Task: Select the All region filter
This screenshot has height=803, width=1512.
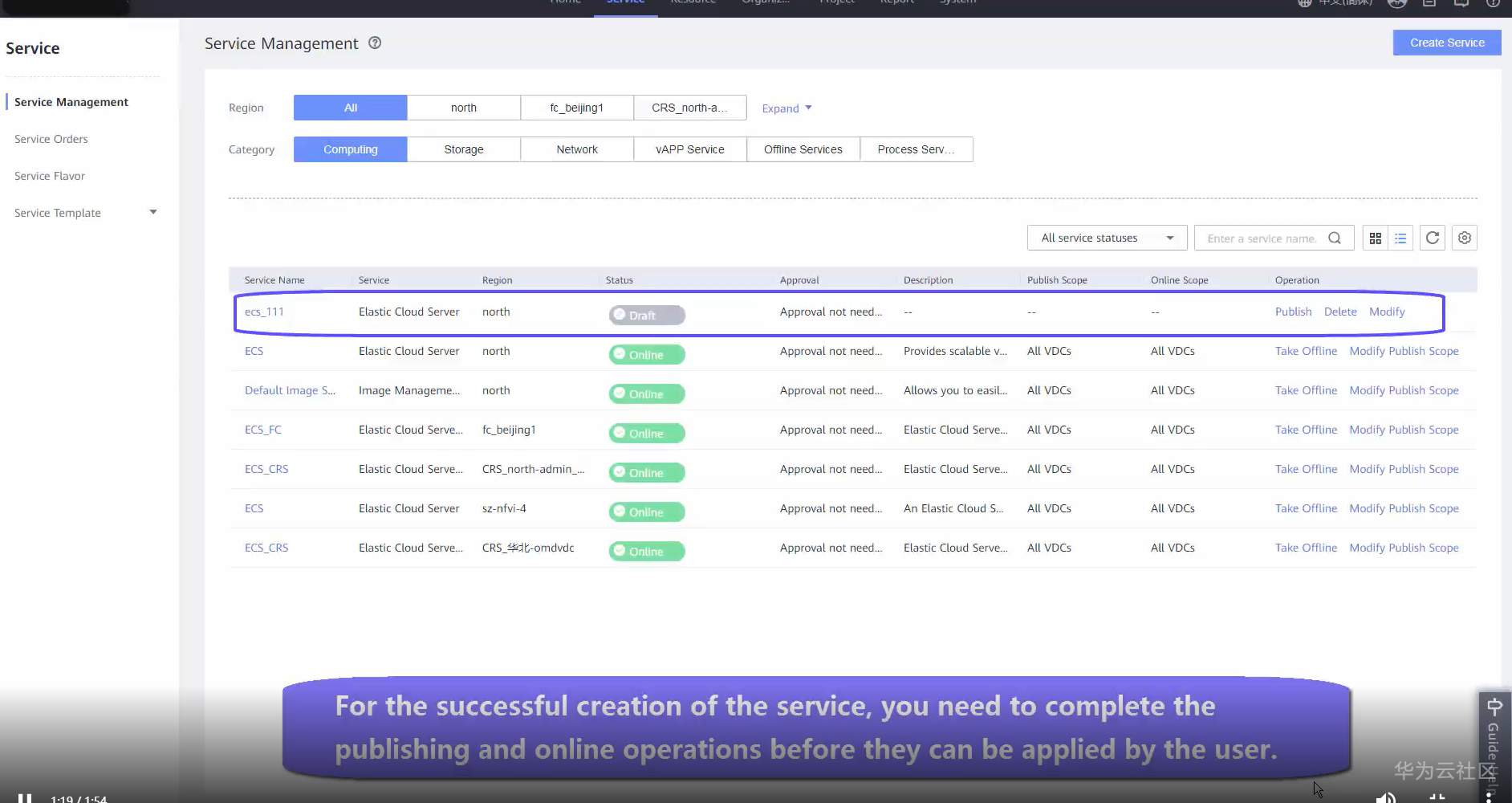Action: click(351, 108)
